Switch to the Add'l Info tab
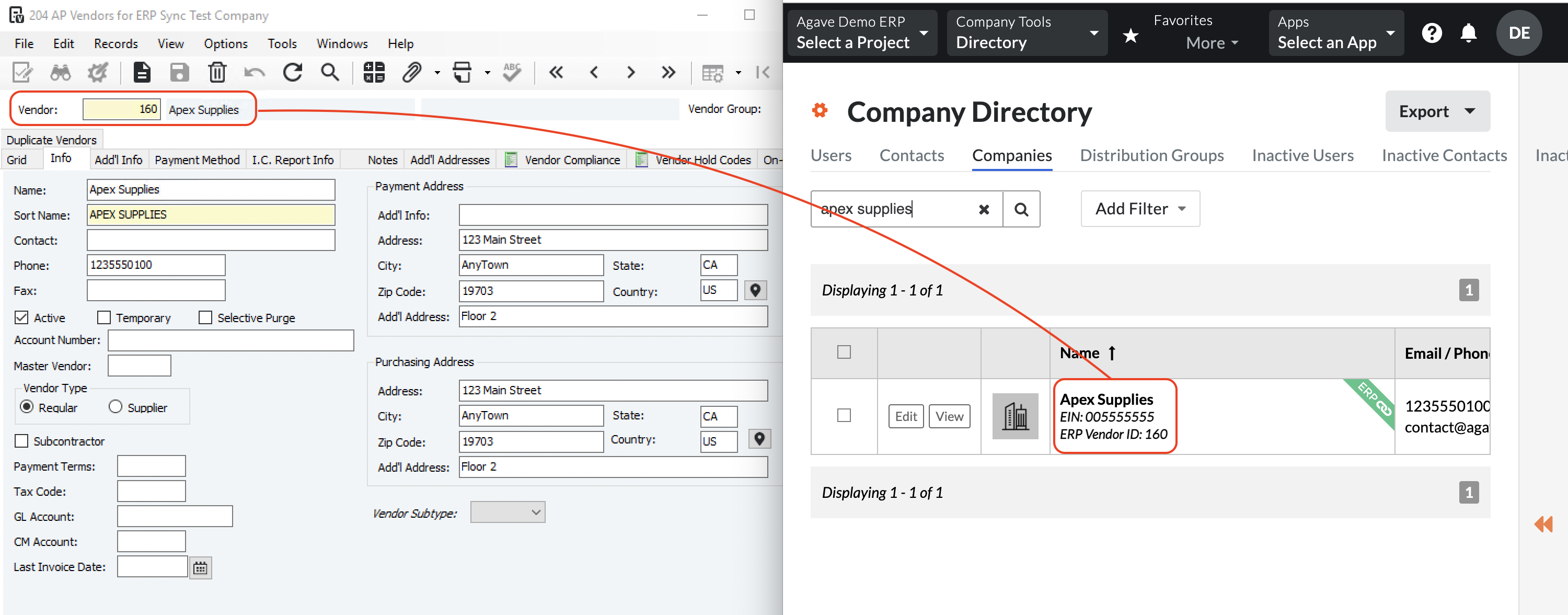Viewport: 1568px width, 615px height. [115, 159]
